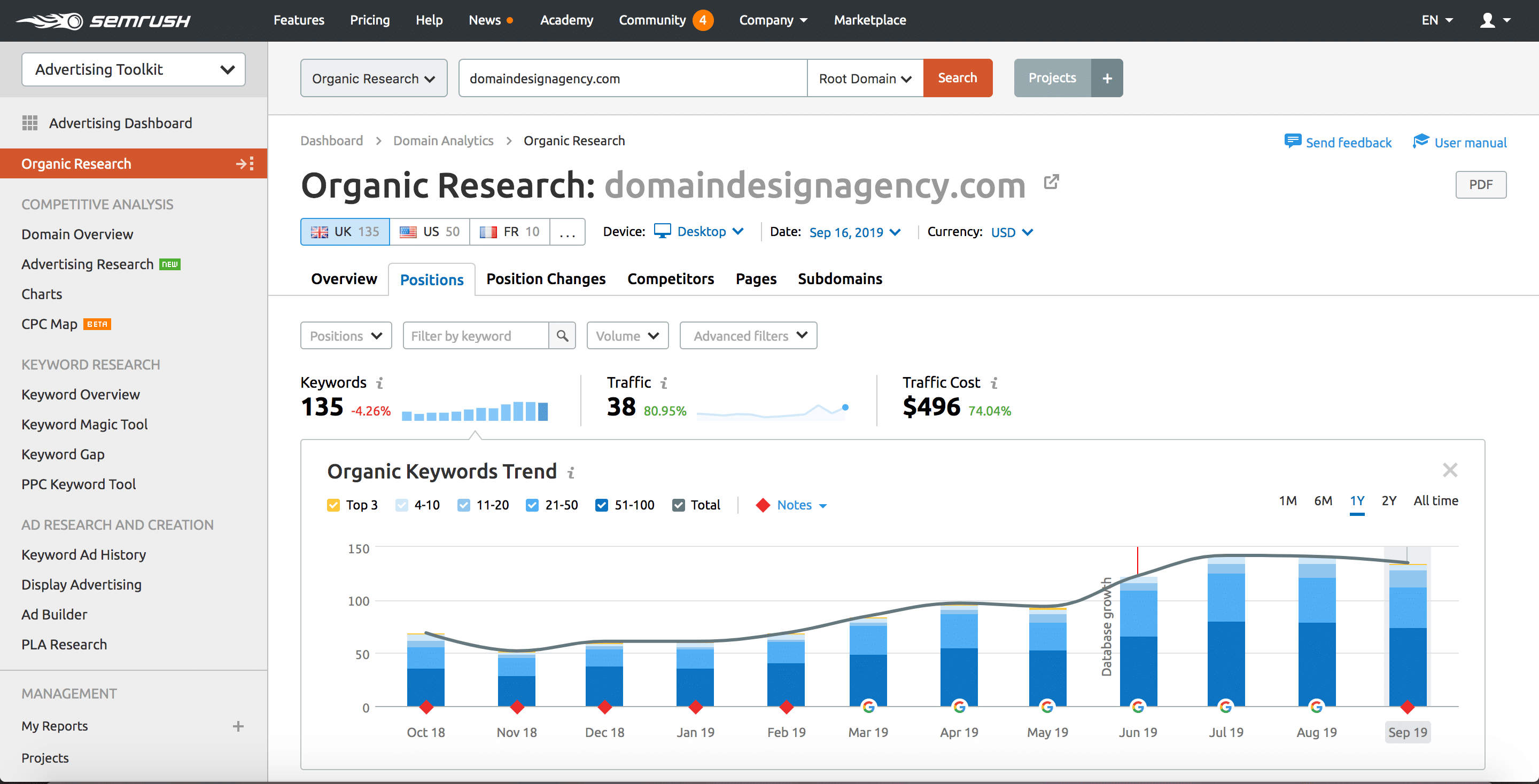The width and height of the screenshot is (1539, 784).
Task: Toggle the Total line checkbox
Action: pyautogui.click(x=678, y=505)
